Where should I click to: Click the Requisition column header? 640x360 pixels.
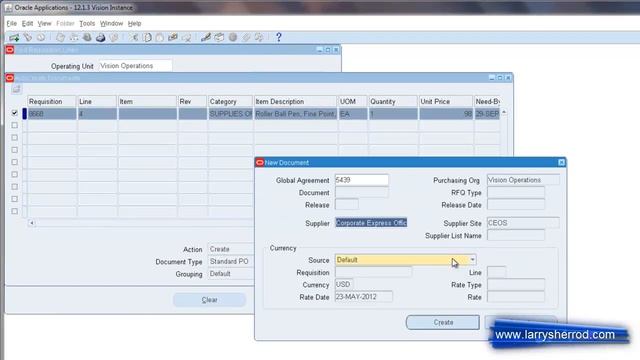click(51, 102)
